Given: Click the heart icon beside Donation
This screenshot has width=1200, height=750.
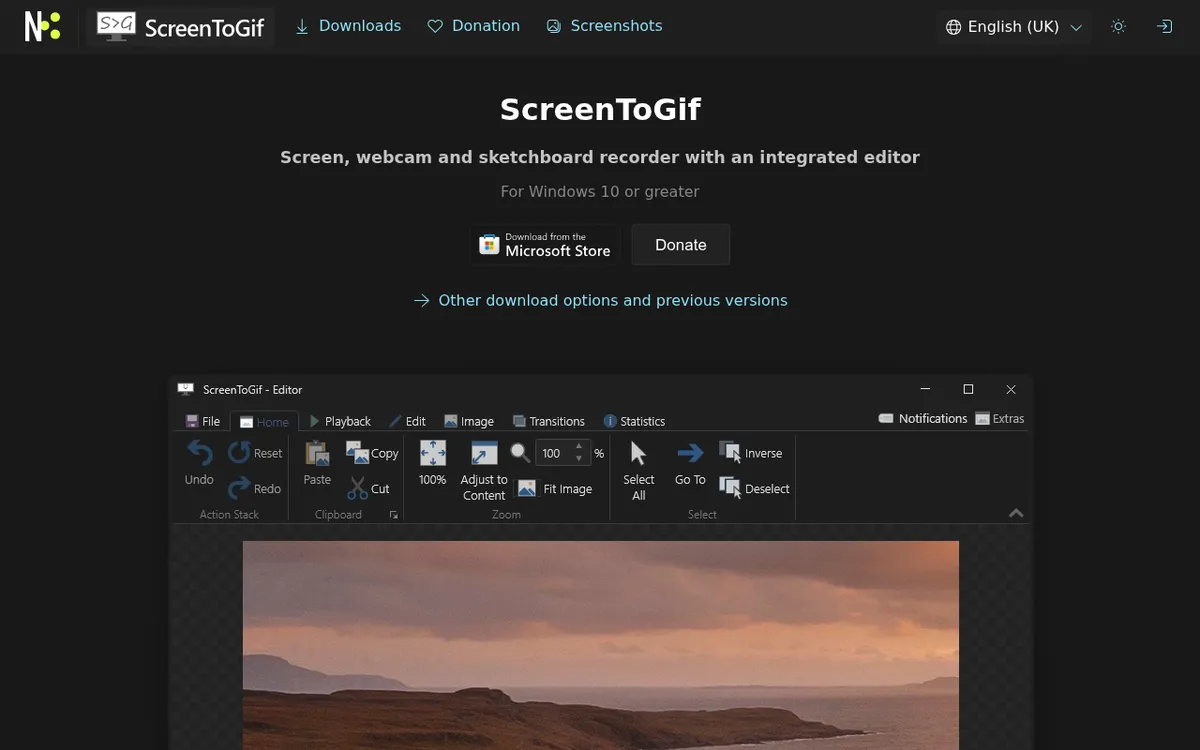Looking at the screenshot, I should pos(435,27).
